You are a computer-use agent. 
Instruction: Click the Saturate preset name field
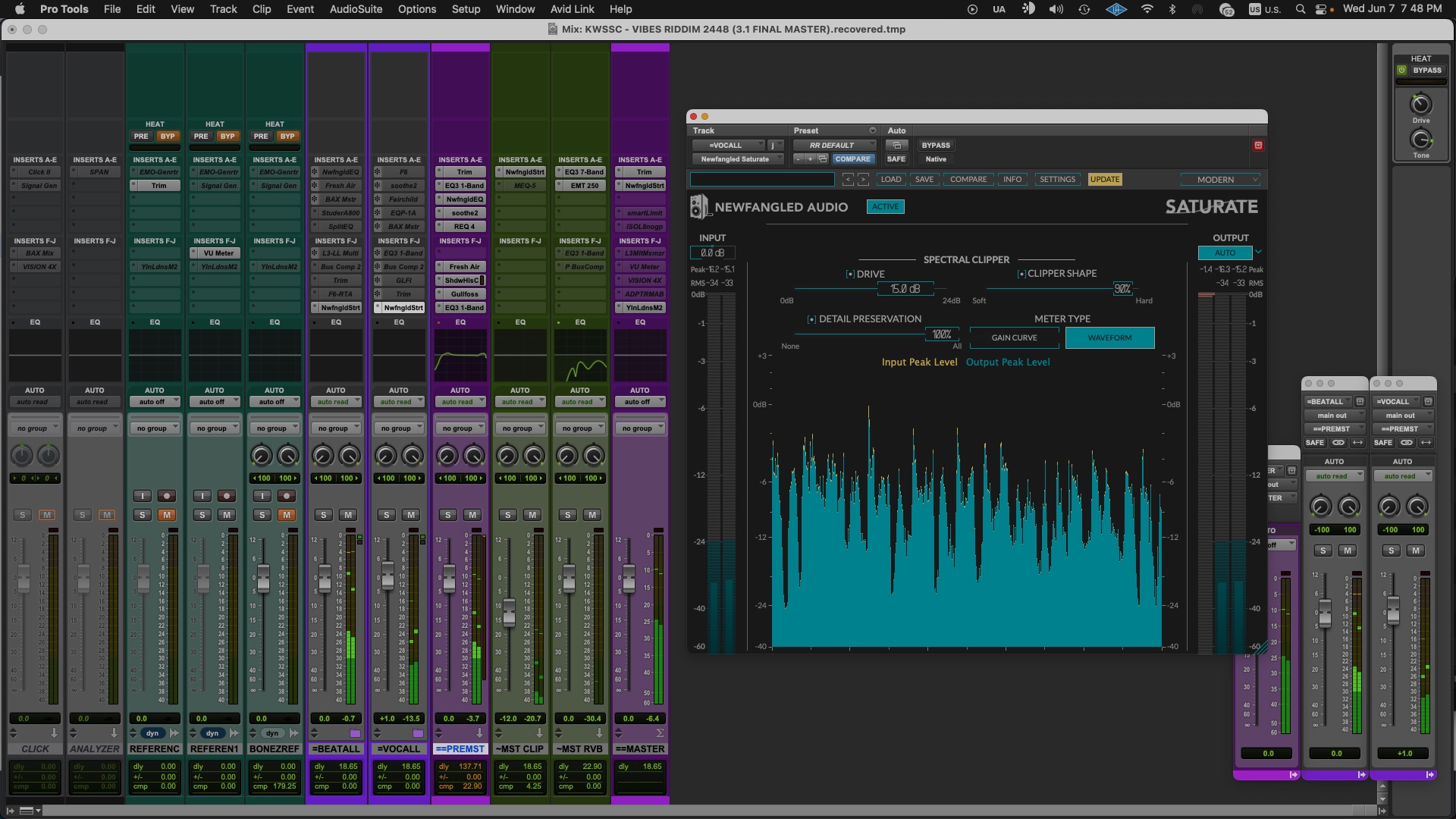(x=762, y=180)
